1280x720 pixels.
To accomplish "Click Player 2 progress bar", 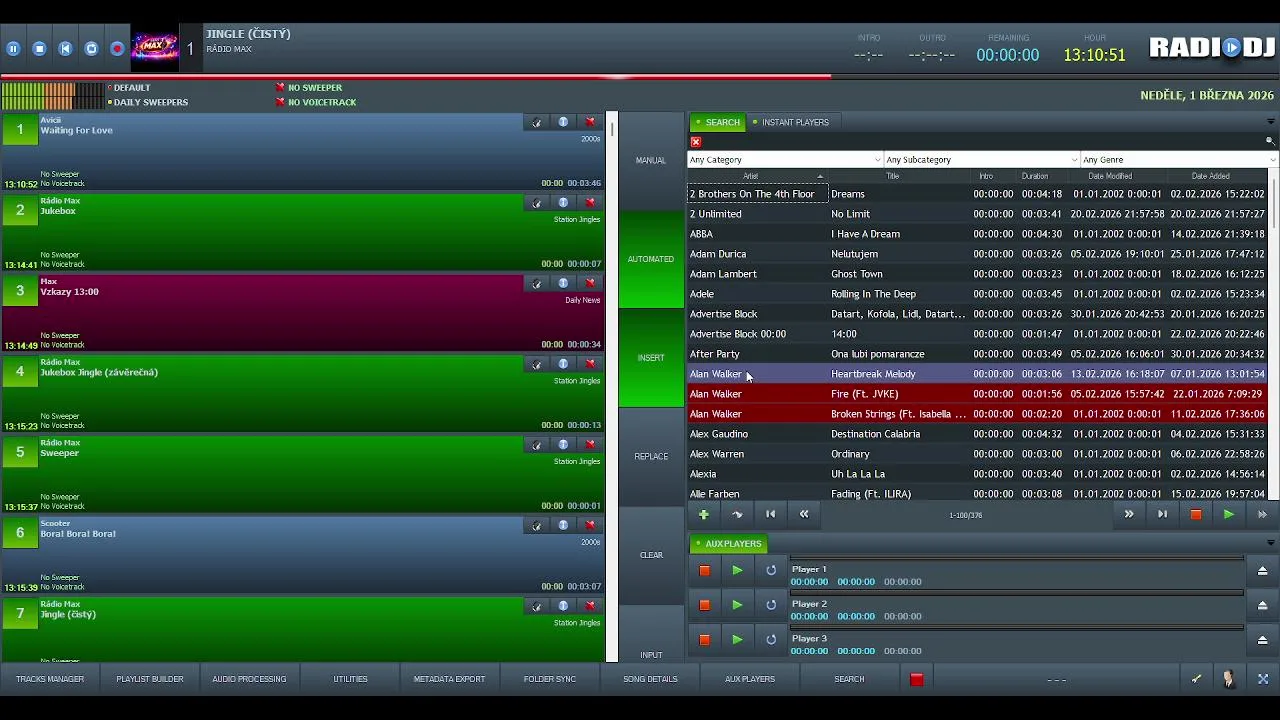I will pyautogui.click(x=1017, y=594).
